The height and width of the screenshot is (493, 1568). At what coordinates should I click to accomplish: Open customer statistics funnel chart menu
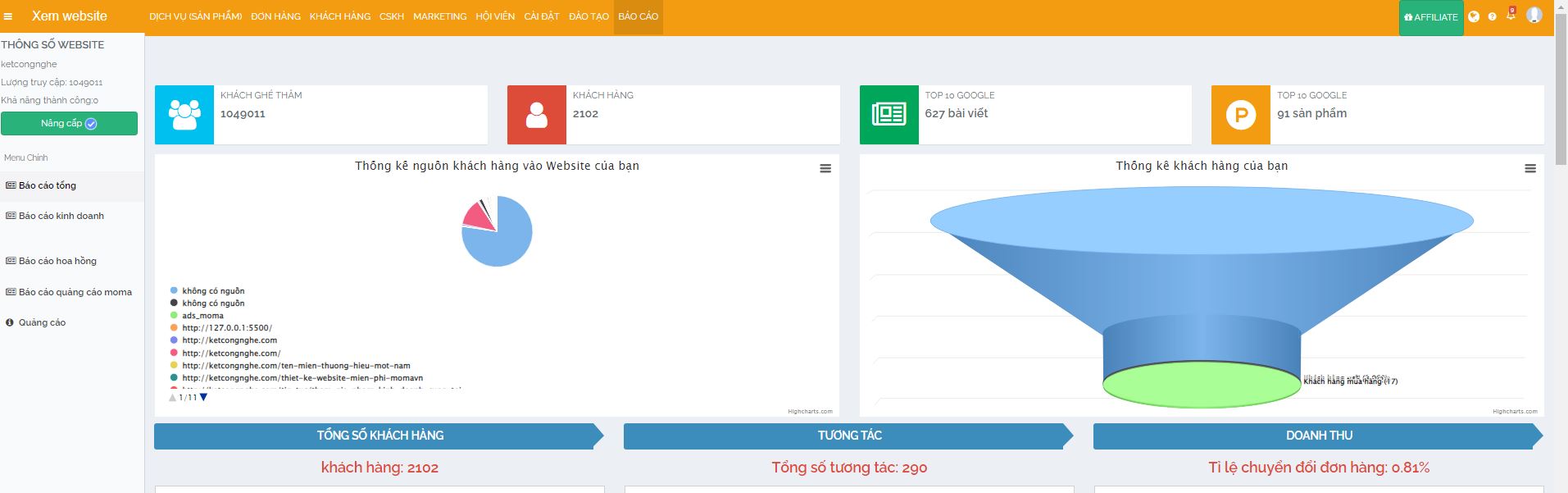(1529, 168)
